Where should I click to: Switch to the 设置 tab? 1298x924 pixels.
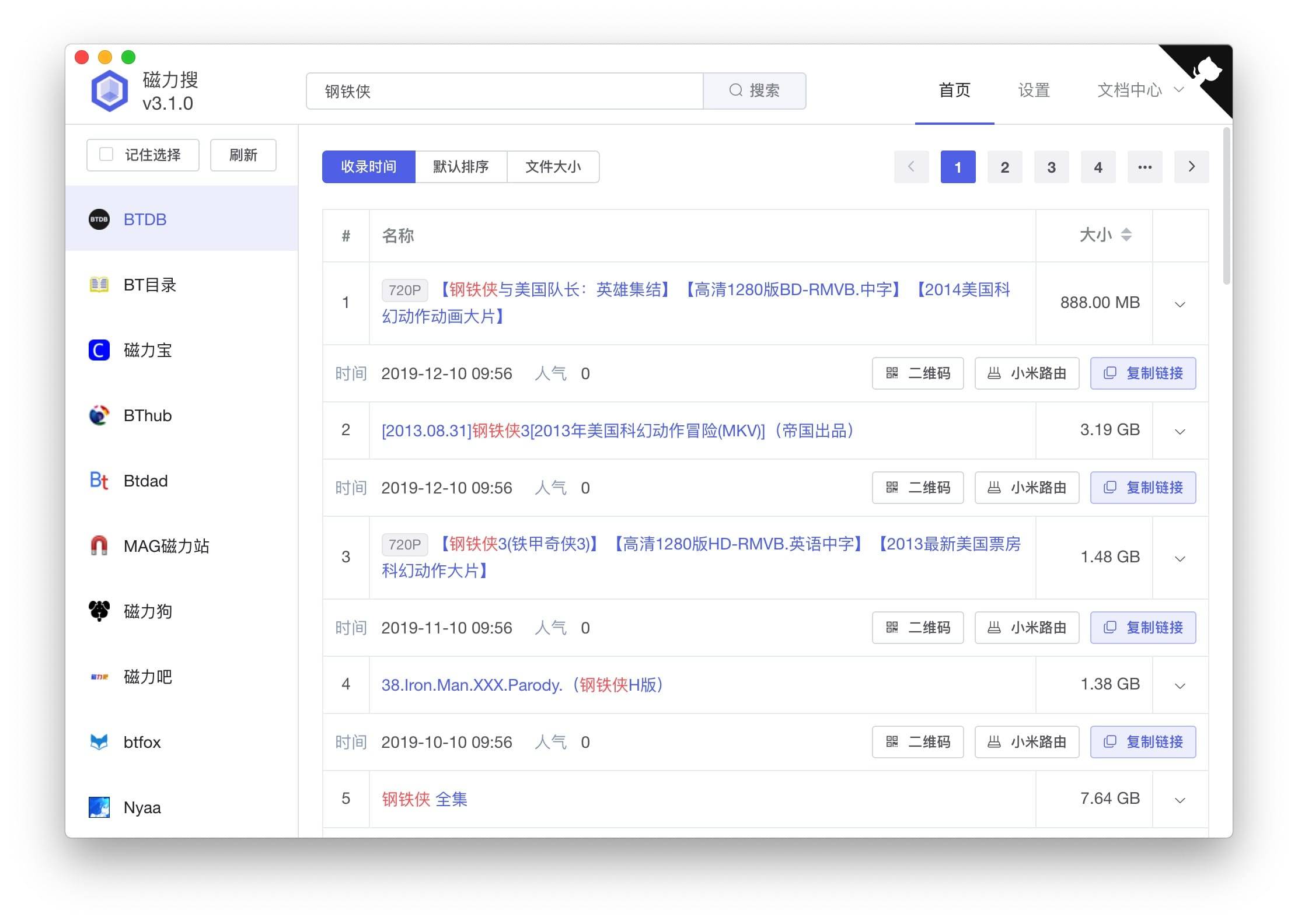tap(1034, 90)
